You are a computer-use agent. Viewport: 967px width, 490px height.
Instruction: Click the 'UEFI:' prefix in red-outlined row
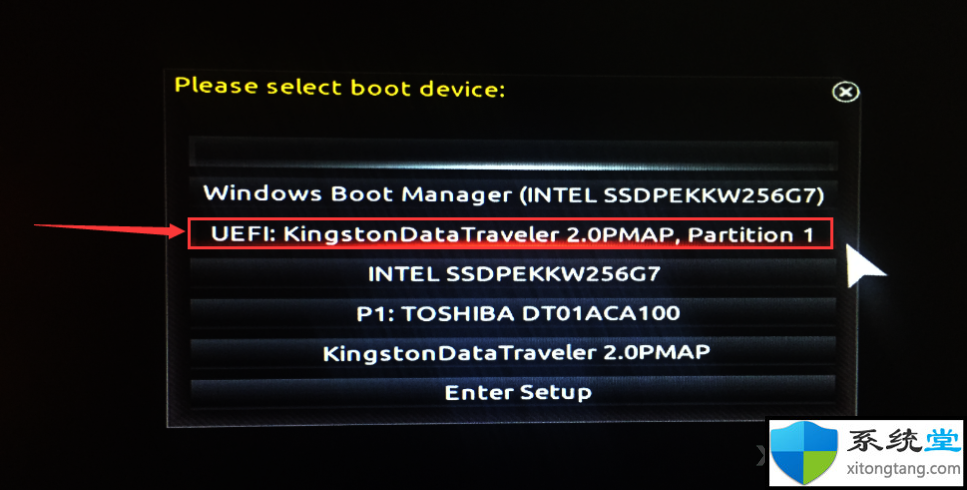[242, 234]
